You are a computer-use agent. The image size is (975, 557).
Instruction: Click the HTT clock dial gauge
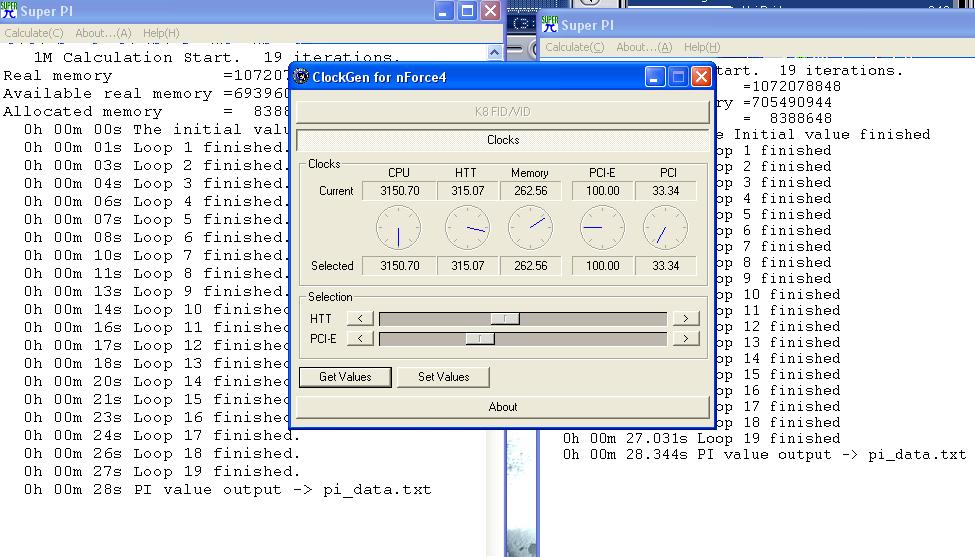point(468,228)
